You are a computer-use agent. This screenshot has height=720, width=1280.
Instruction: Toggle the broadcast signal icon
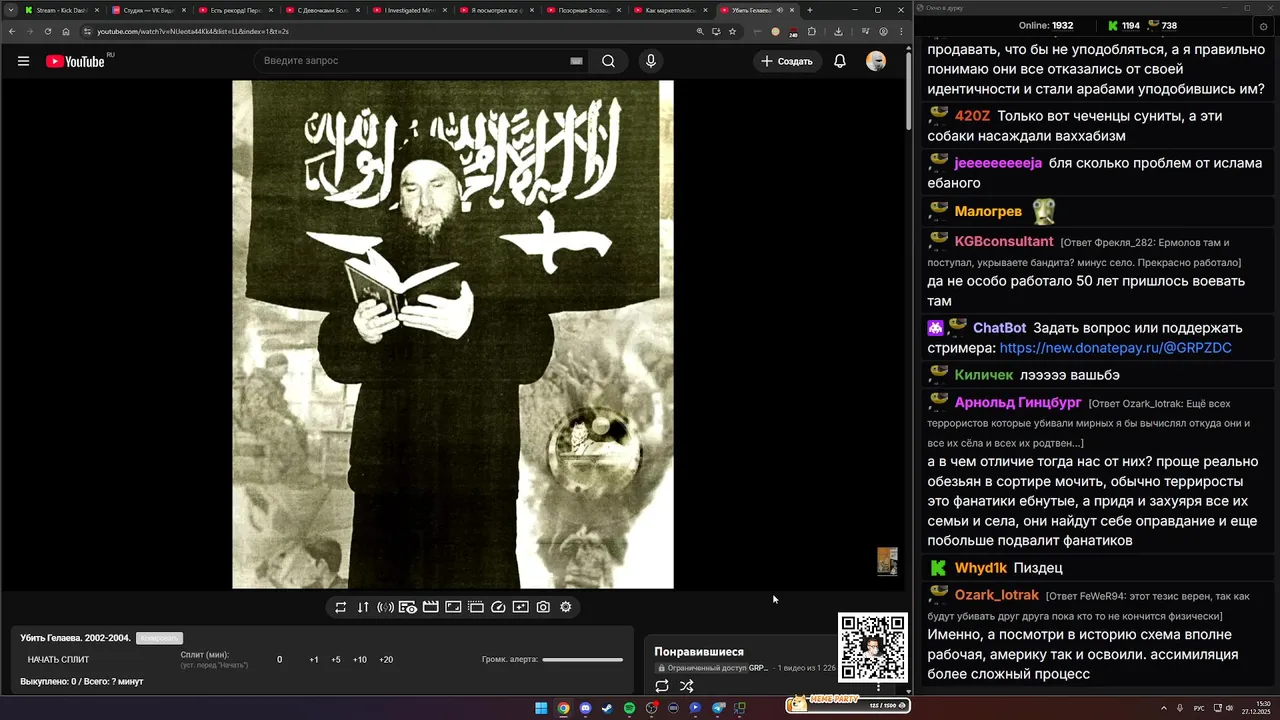pos(385,607)
